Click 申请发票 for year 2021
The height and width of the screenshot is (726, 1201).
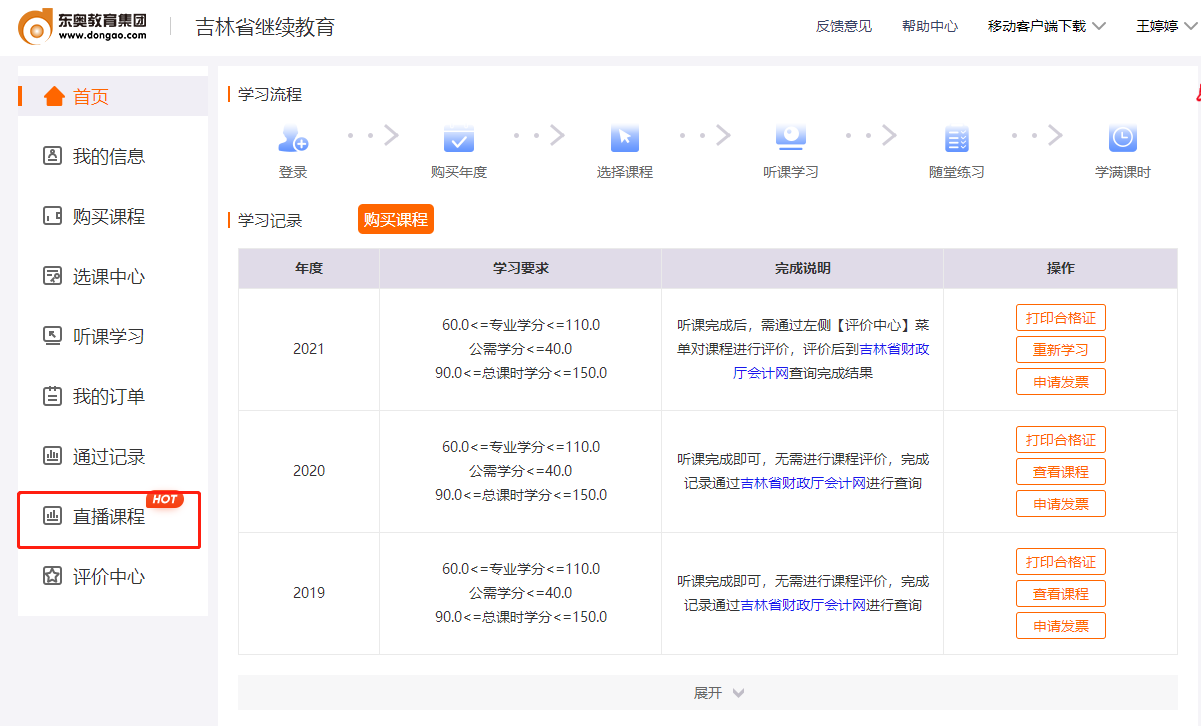coord(1061,382)
